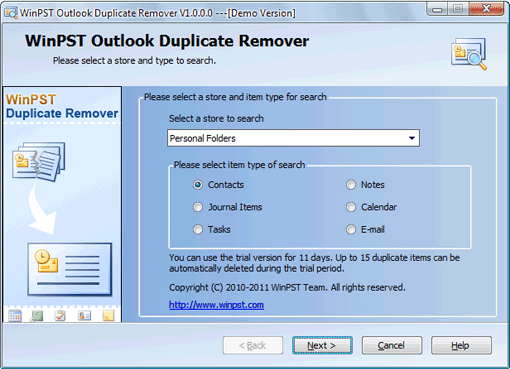Click the tasks clipboard icon in sidebar
Viewport: 510px width, 369px height.
(60, 315)
